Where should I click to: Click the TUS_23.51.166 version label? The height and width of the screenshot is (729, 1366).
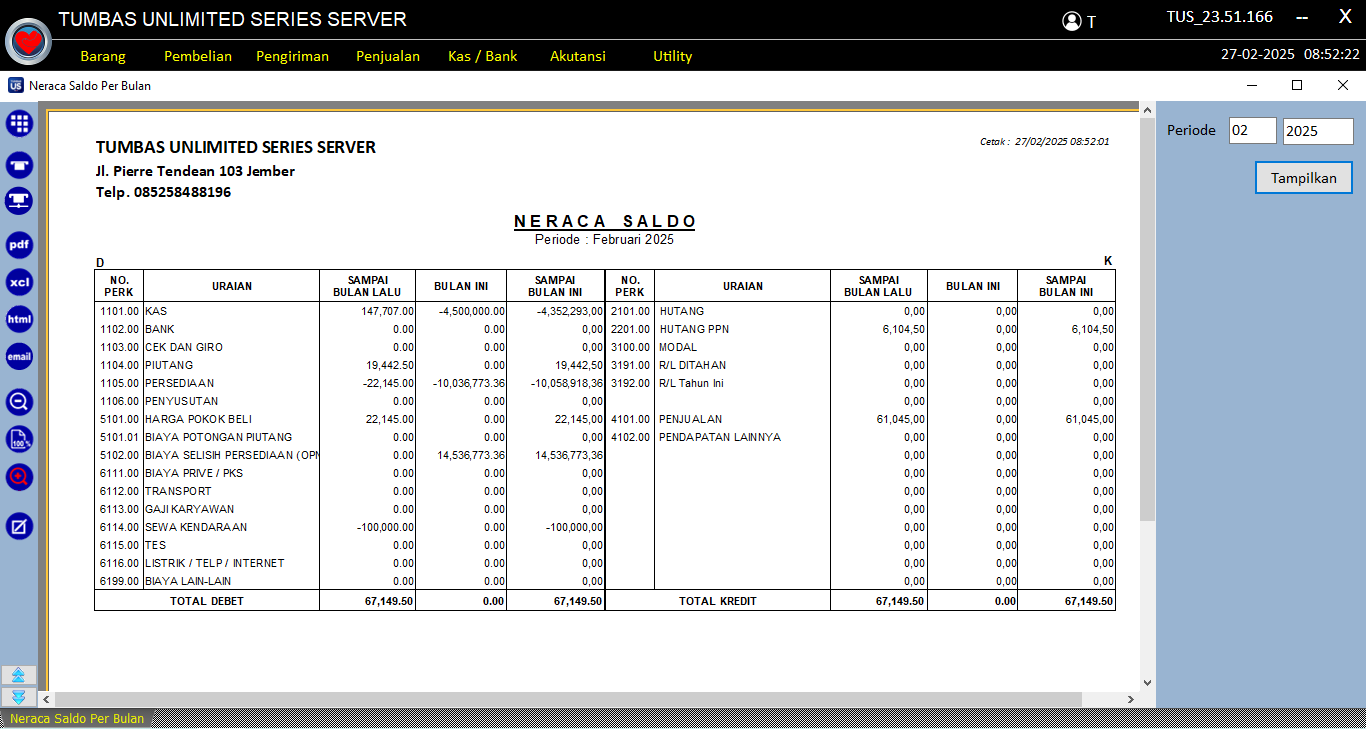pyautogui.click(x=1219, y=17)
